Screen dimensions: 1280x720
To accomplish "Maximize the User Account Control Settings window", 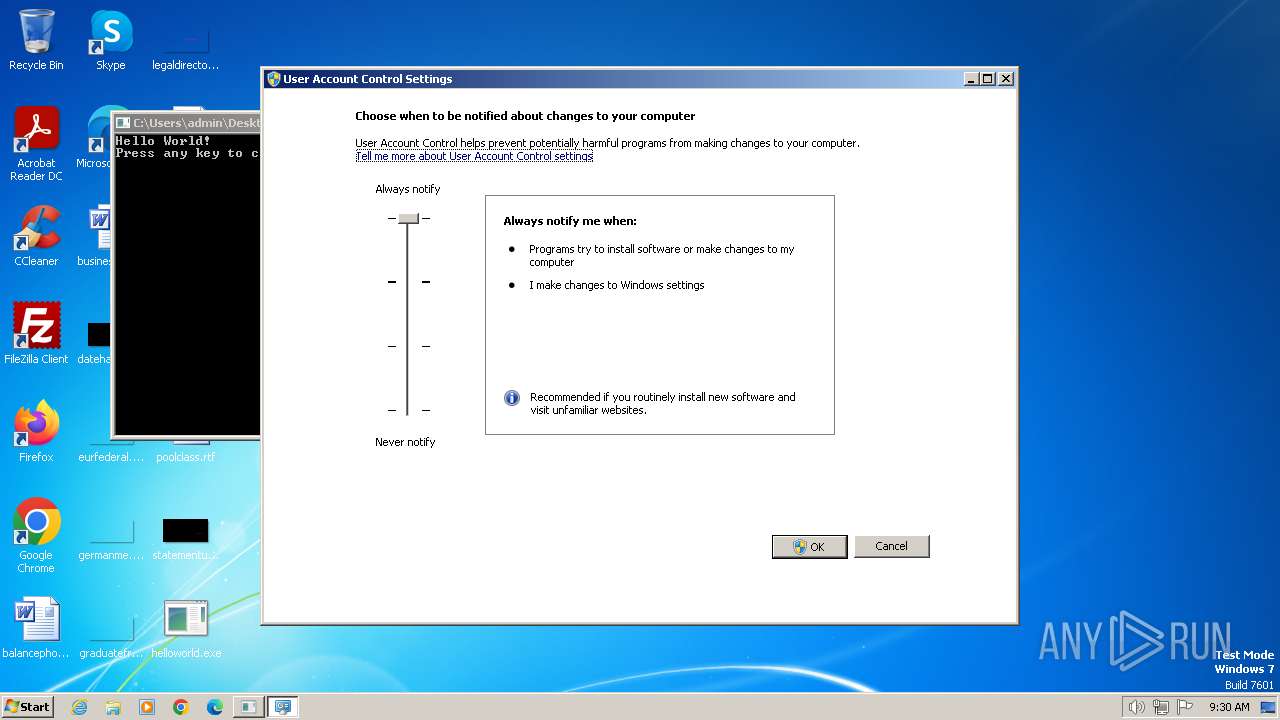I will [988, 79].
